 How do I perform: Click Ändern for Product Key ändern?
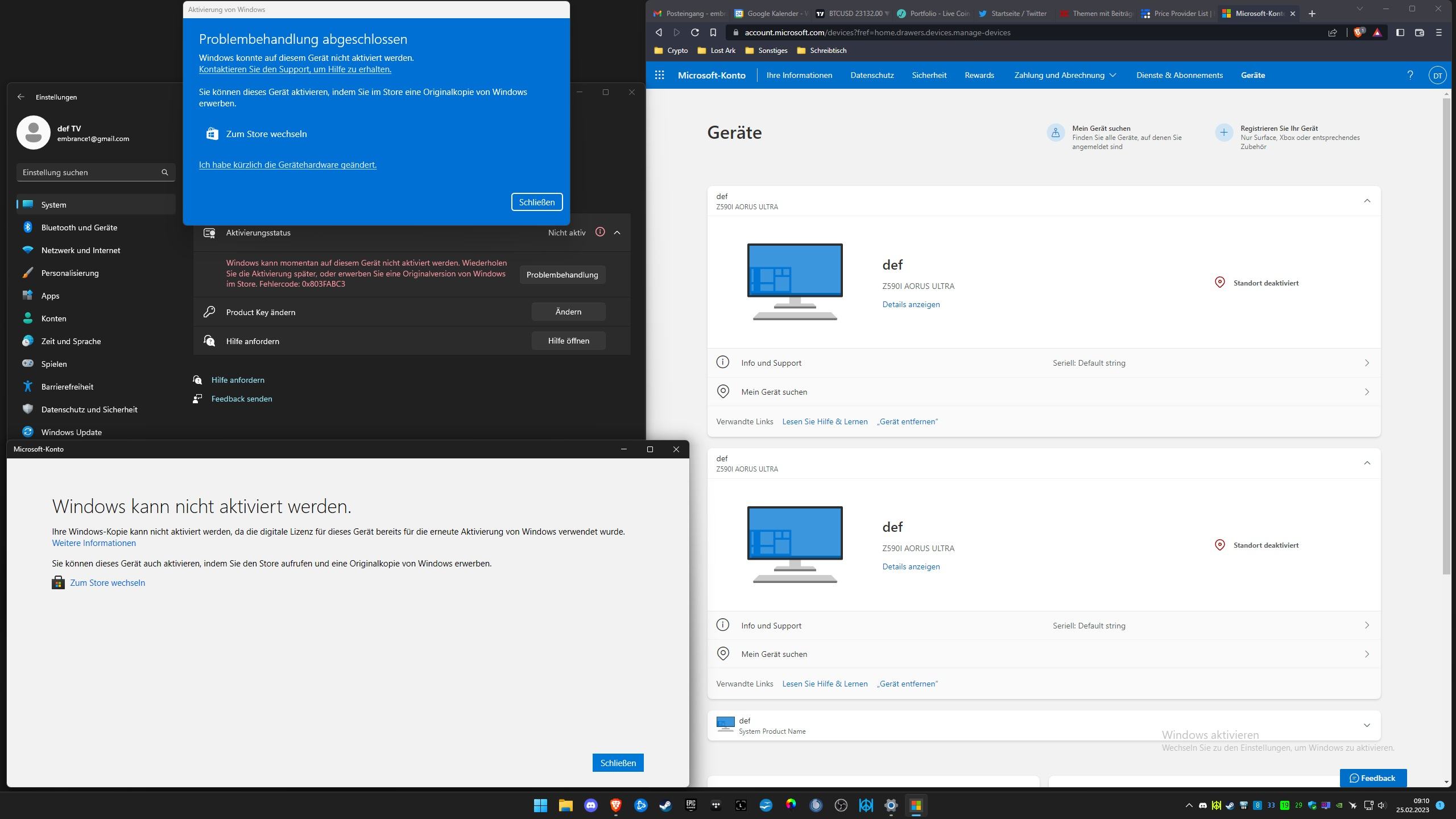tap(568, 312)
